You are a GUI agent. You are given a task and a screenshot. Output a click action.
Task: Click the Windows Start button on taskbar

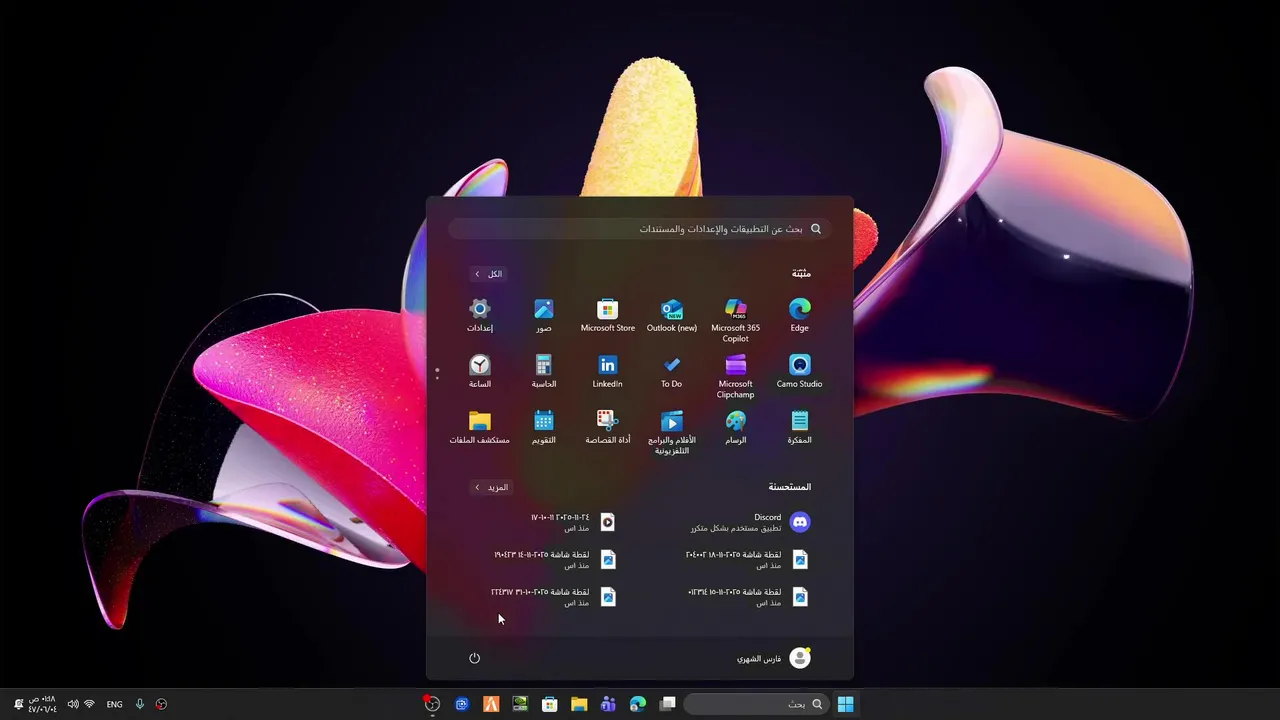pyautogui.click(x=845, y=704)
